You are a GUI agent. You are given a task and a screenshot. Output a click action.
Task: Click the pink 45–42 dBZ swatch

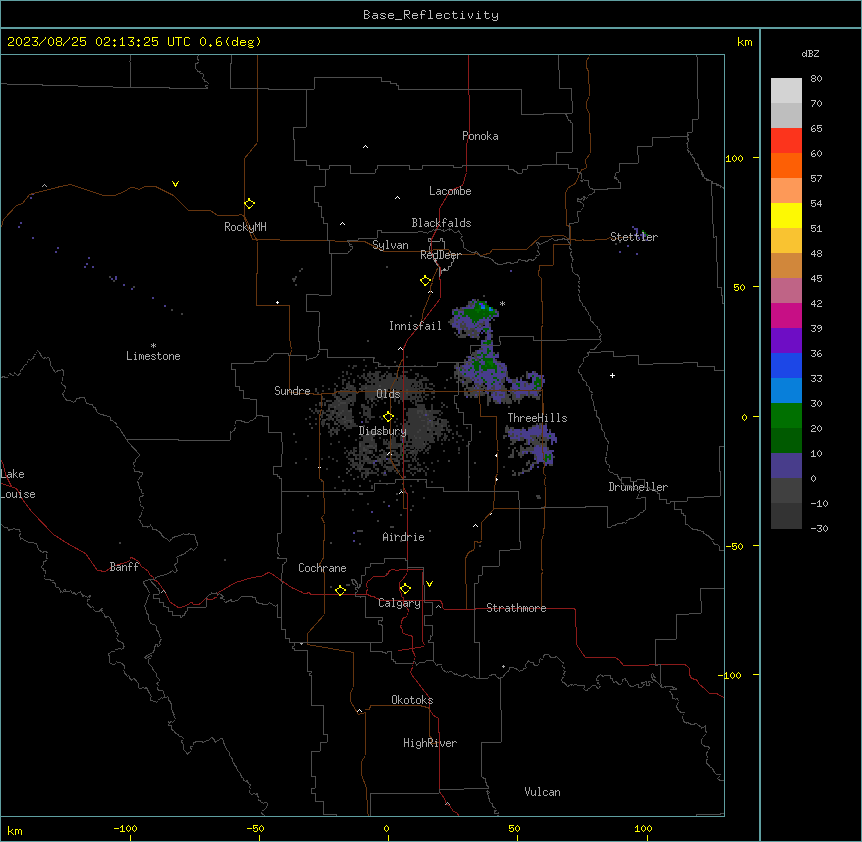(x=786, y=291)
